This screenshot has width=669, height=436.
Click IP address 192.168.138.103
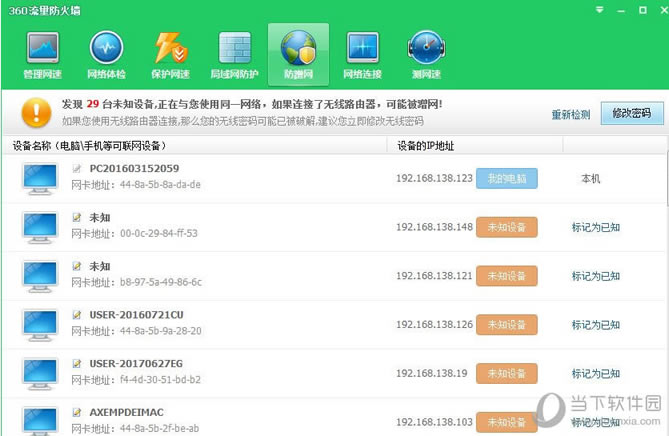click(434, 422)
